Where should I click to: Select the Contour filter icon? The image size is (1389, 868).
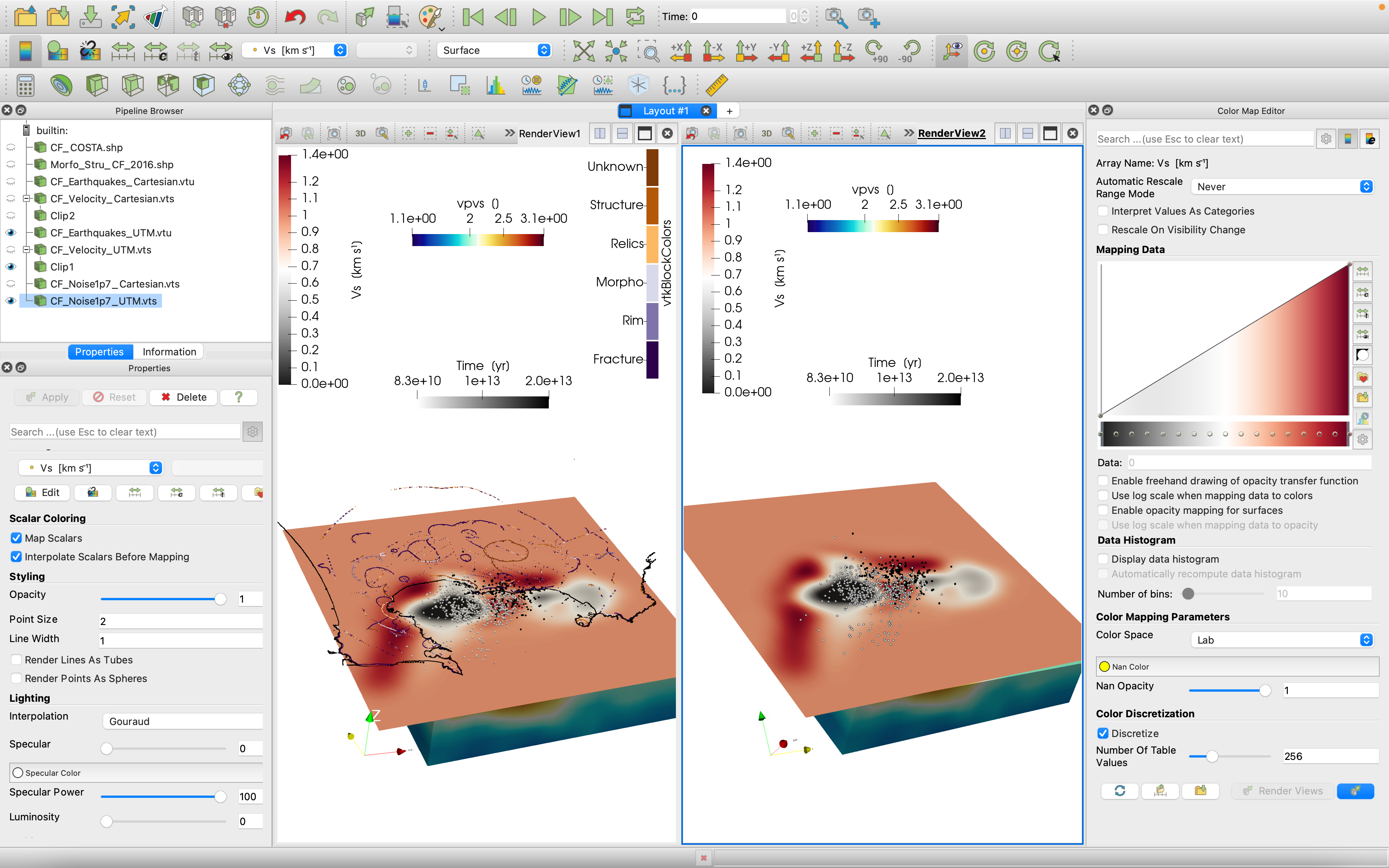(61, 86)
